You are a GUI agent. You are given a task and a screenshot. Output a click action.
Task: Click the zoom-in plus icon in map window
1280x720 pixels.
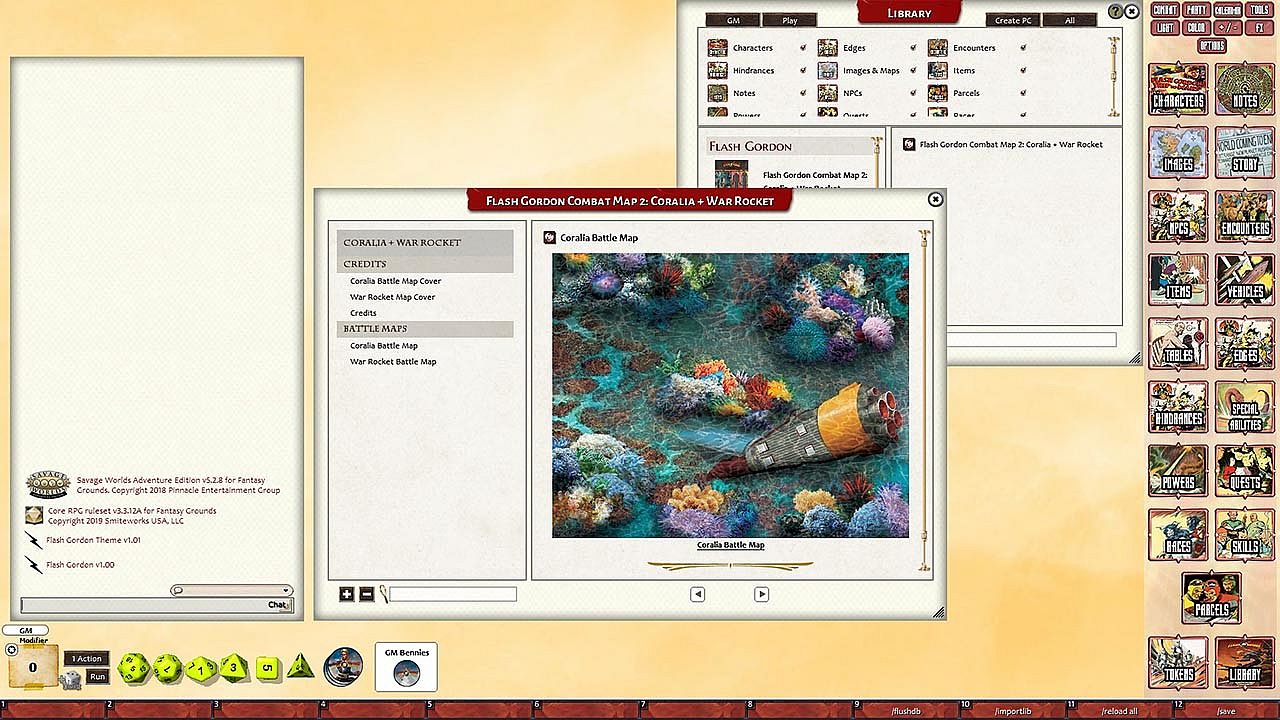click(347, 594)
